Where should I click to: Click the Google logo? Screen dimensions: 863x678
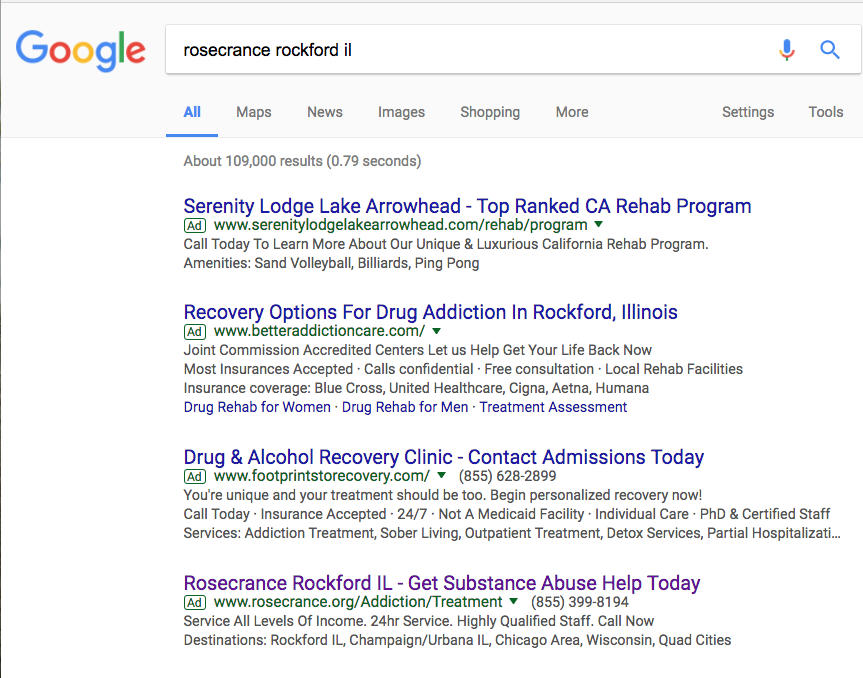[81, 51]
